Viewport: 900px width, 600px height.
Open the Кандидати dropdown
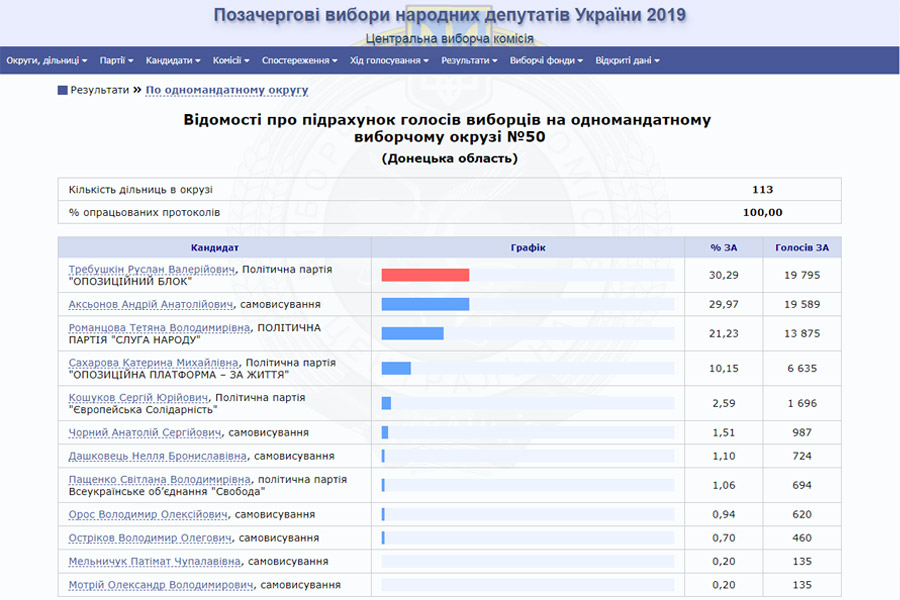pos(173,60)
